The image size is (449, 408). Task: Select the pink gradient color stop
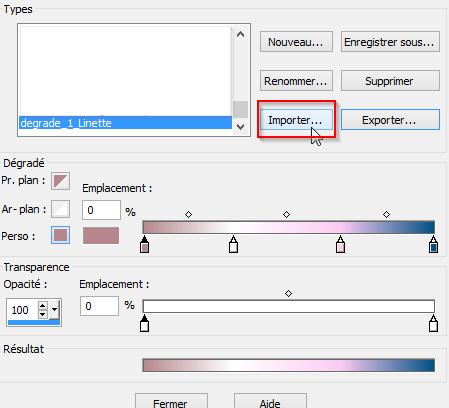pos(340,244)
